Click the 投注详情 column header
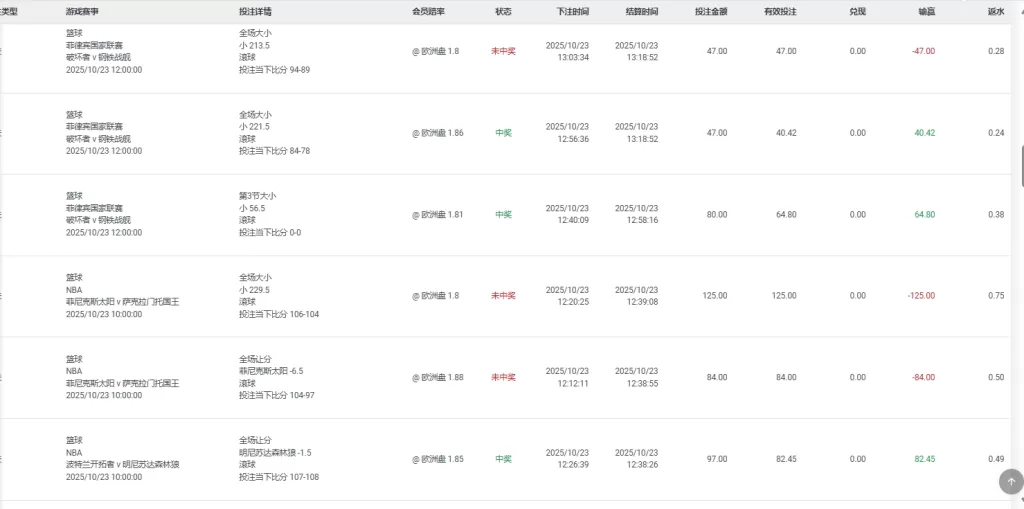 pos(255,11)
